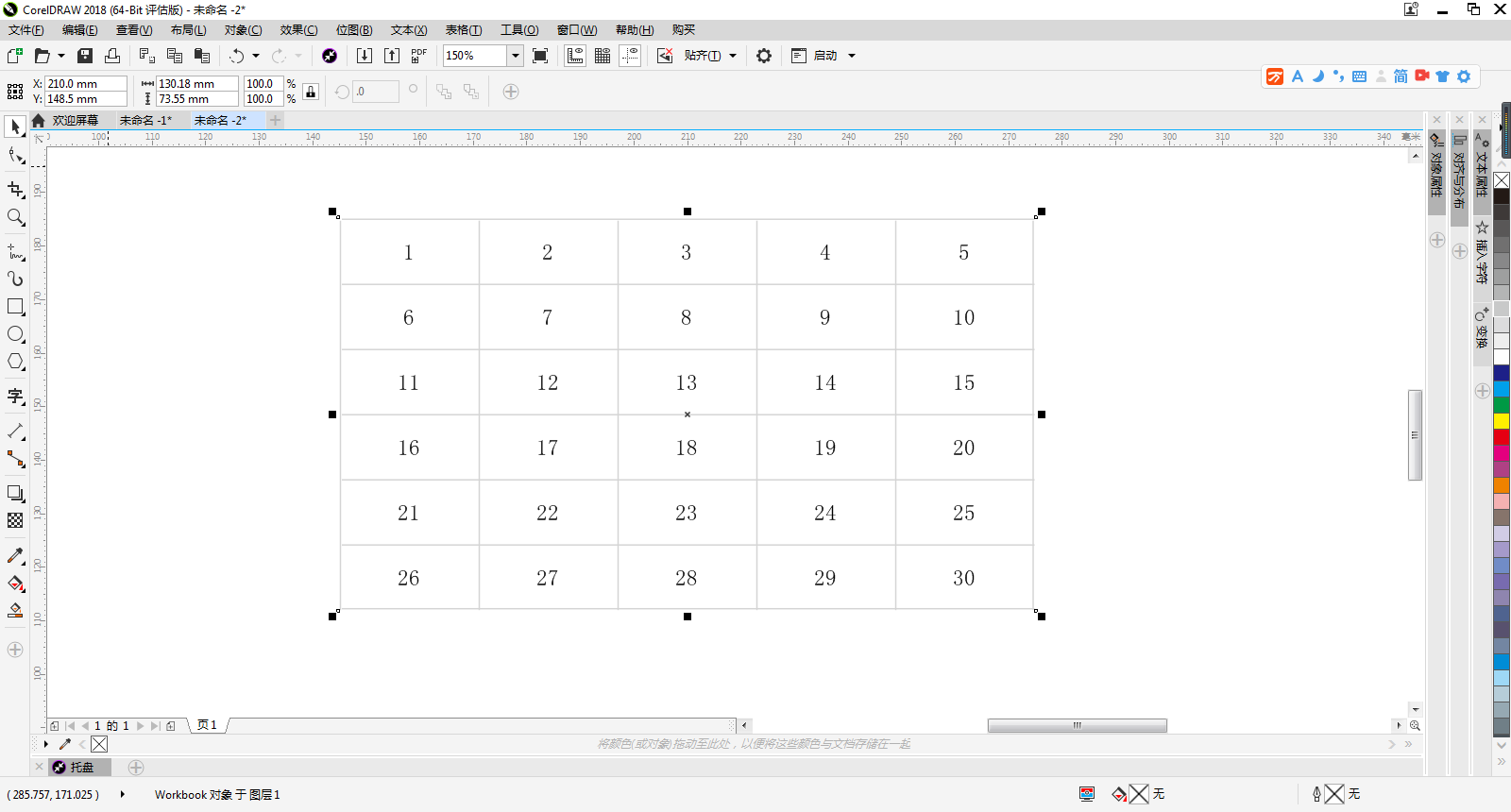
Task: Select the Smart Fill tool
Action: coord(15,611)
